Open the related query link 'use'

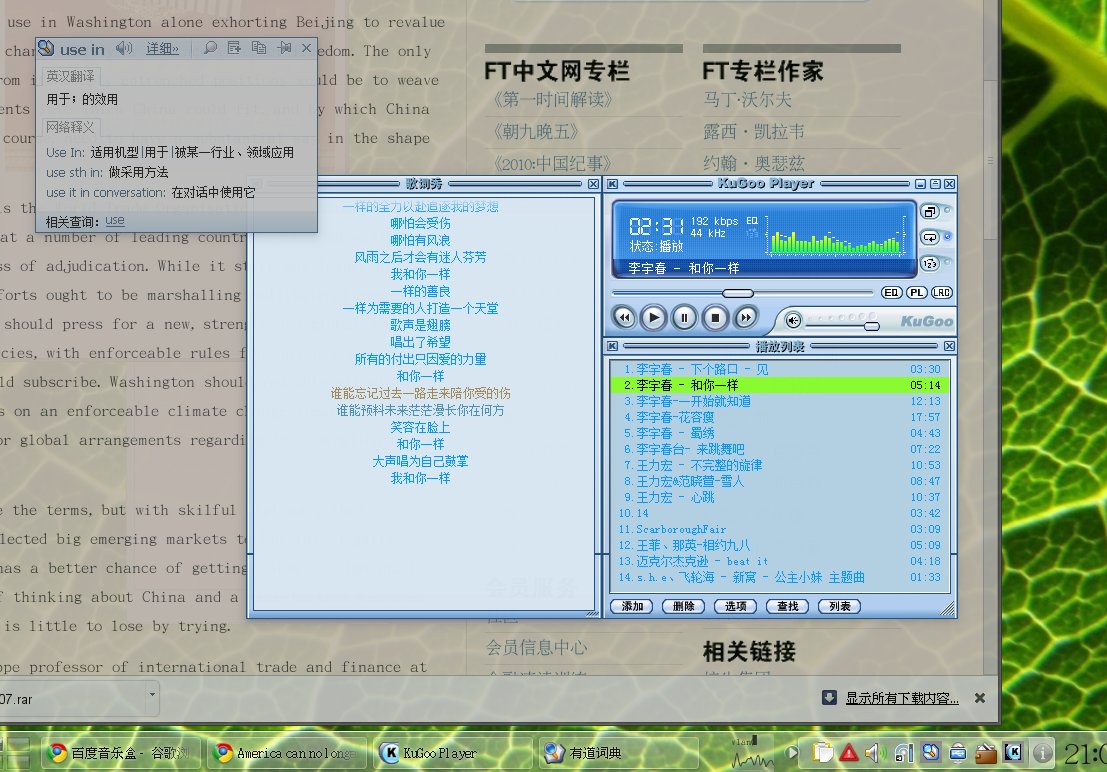114,221
